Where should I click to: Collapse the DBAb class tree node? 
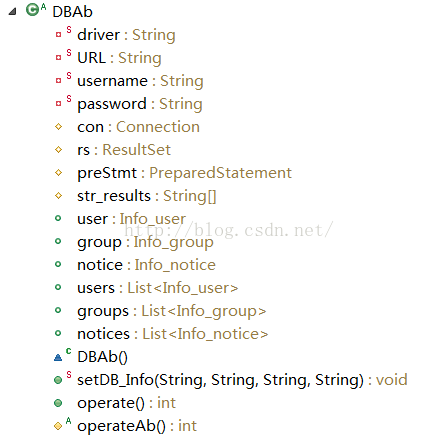pyautogui.click(x=13, y=12)
